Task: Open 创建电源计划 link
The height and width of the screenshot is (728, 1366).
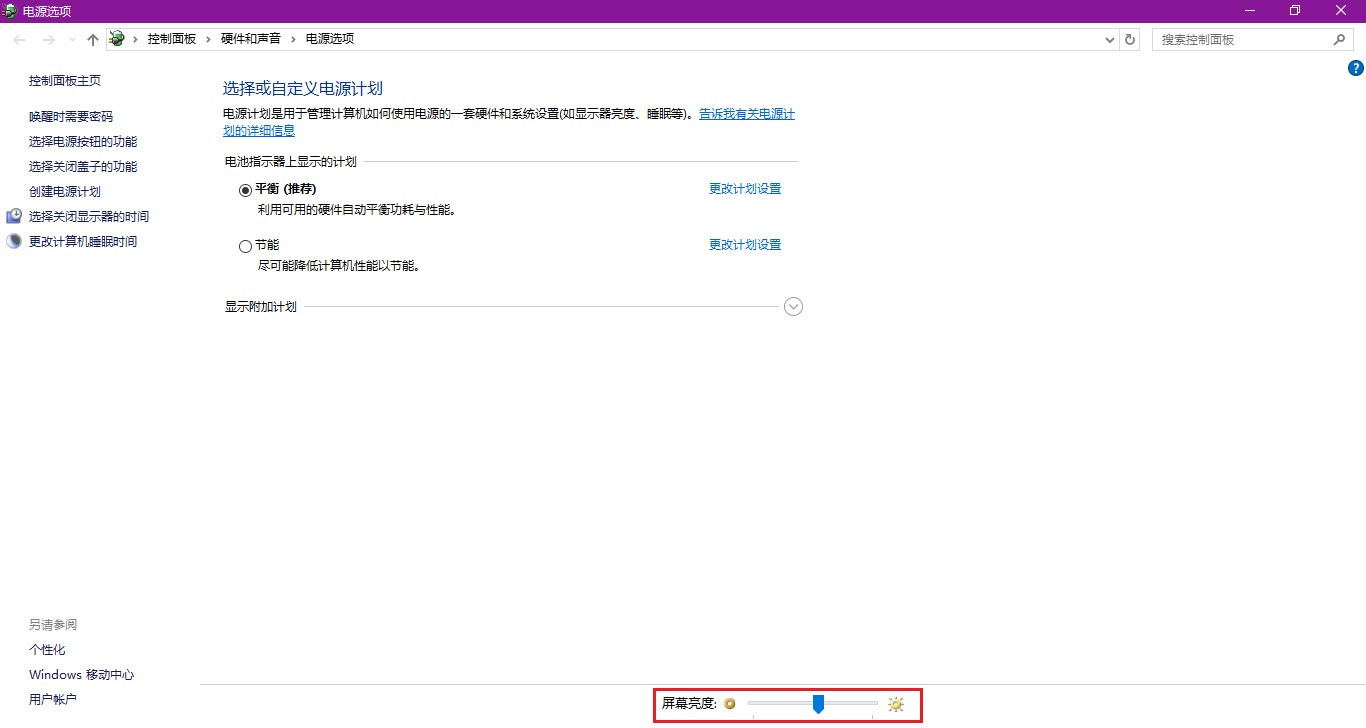Action: (65, 192)
